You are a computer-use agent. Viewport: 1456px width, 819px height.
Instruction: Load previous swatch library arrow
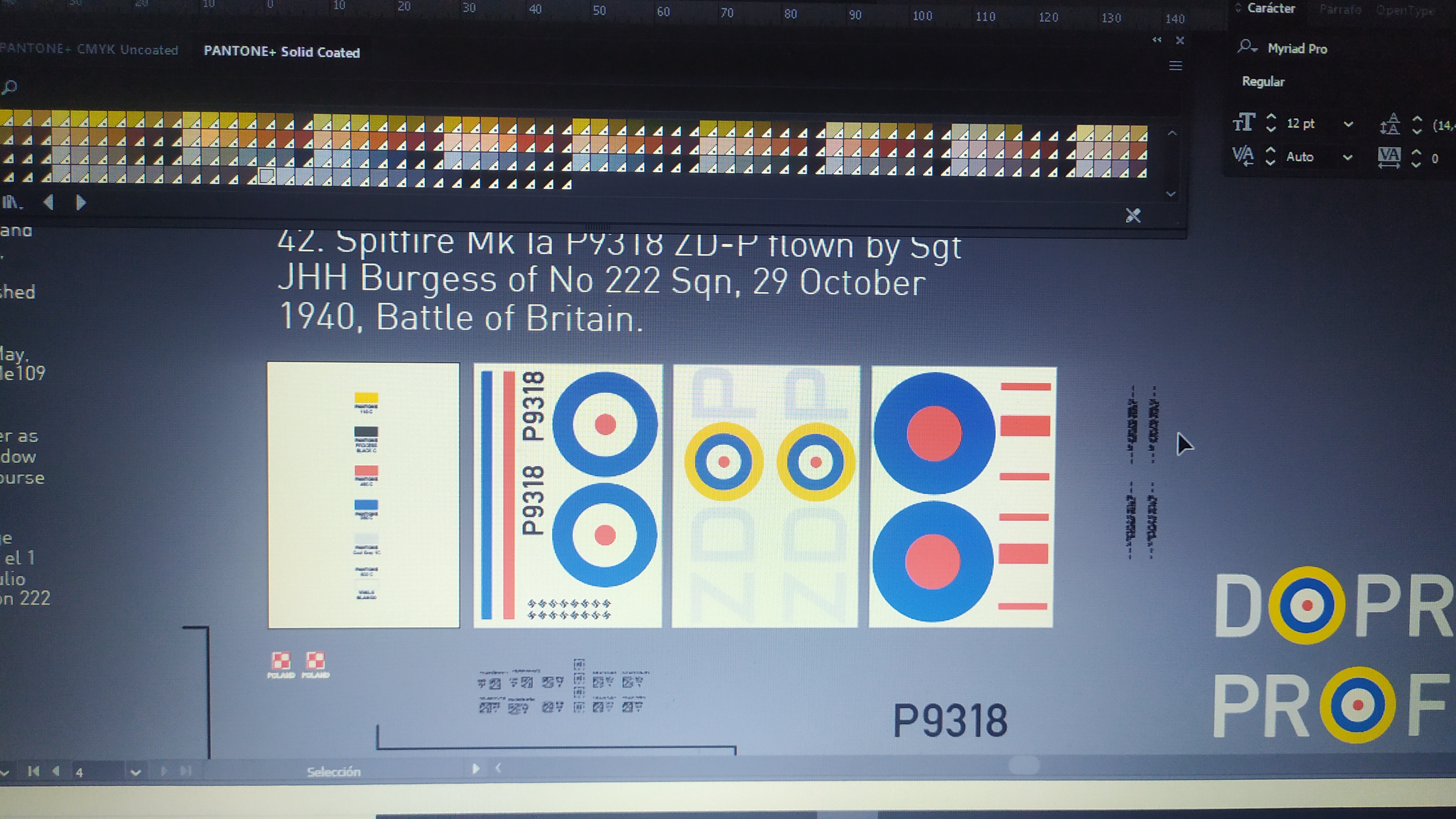pos(49,202)
